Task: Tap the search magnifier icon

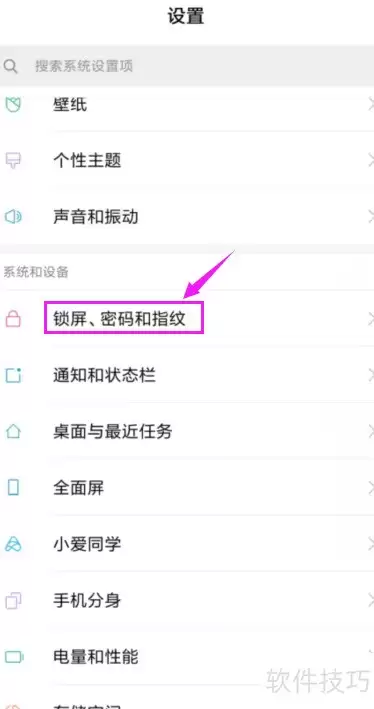Action: 11,66
